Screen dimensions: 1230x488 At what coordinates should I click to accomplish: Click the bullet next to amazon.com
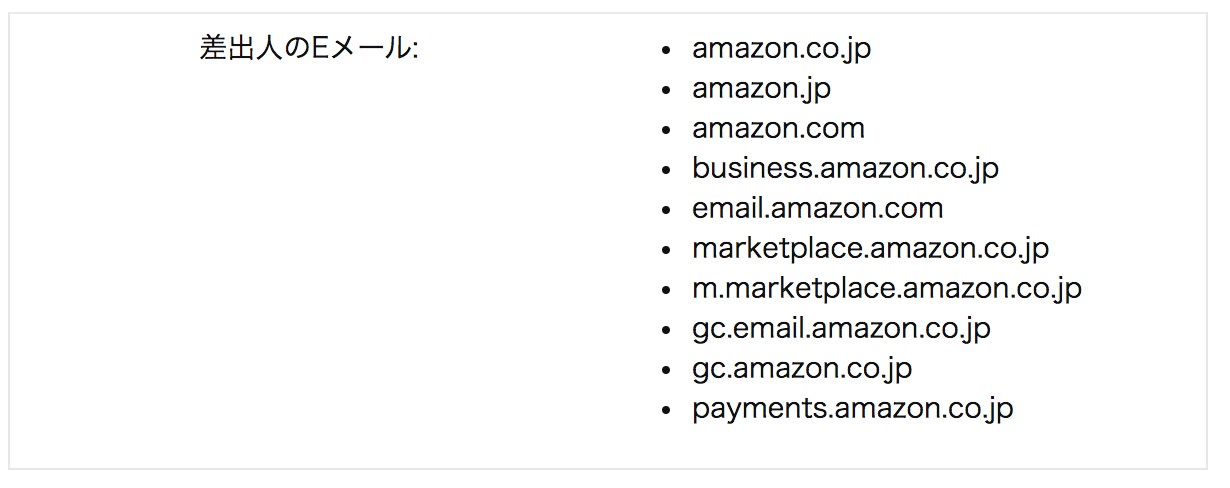point(667,130)
